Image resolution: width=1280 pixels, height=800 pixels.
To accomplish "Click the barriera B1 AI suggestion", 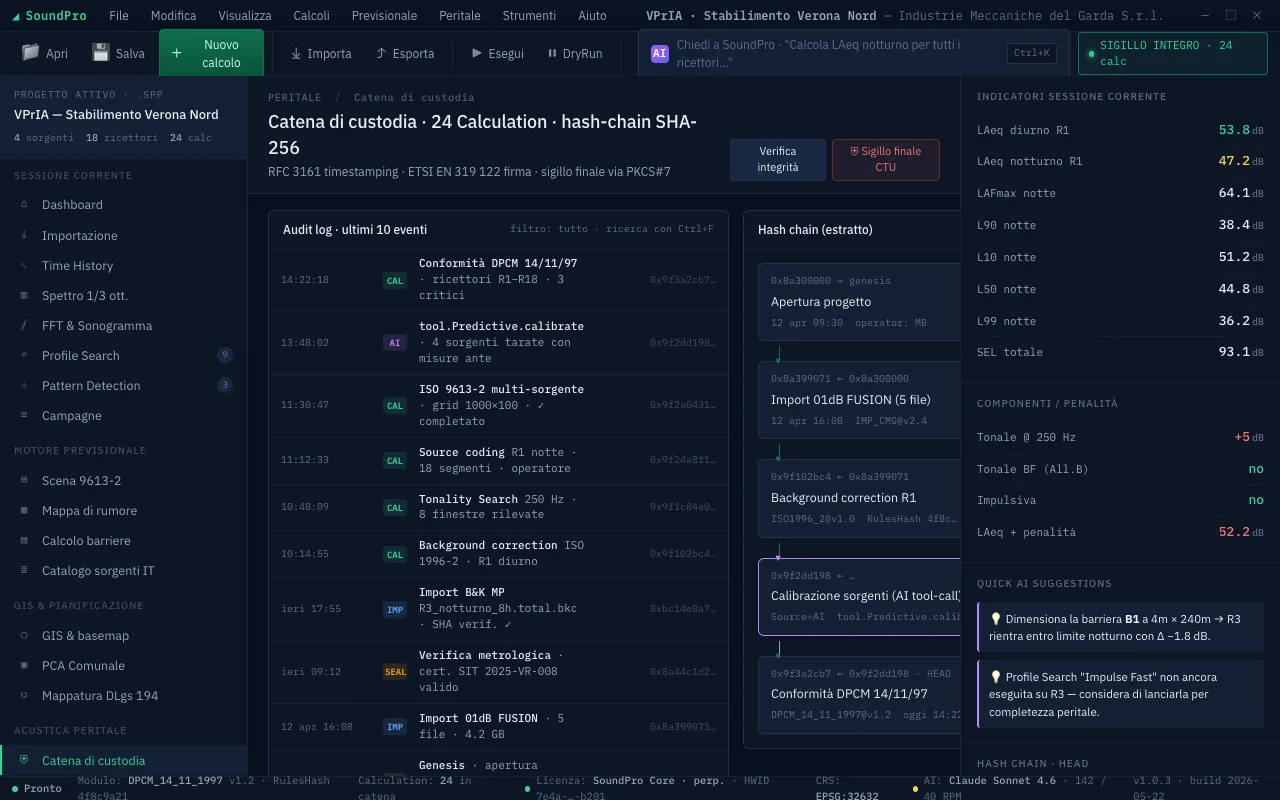I will 1120,627.
